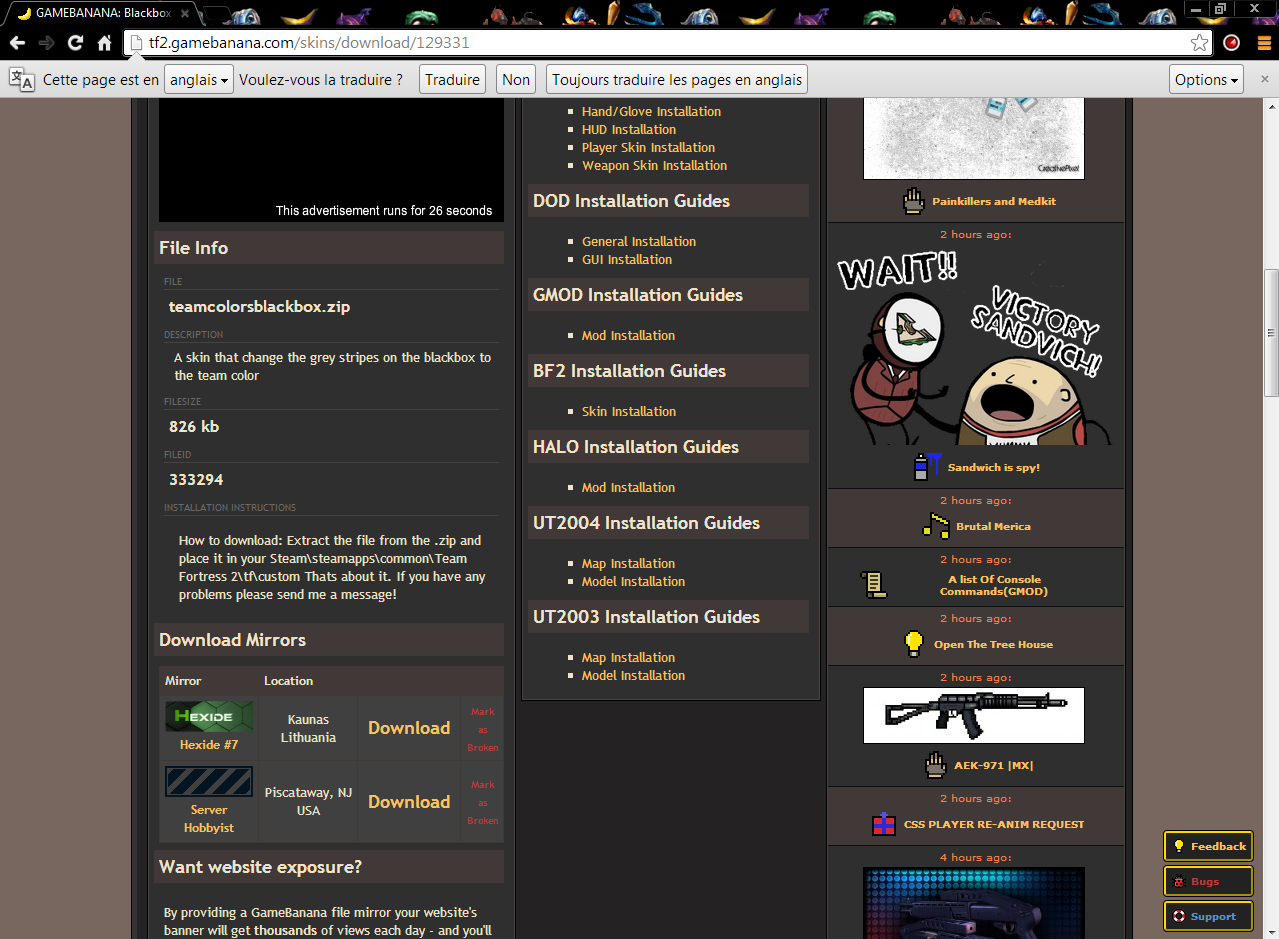Click the teamcolorsblackbox.zip file name

point(259,307)
